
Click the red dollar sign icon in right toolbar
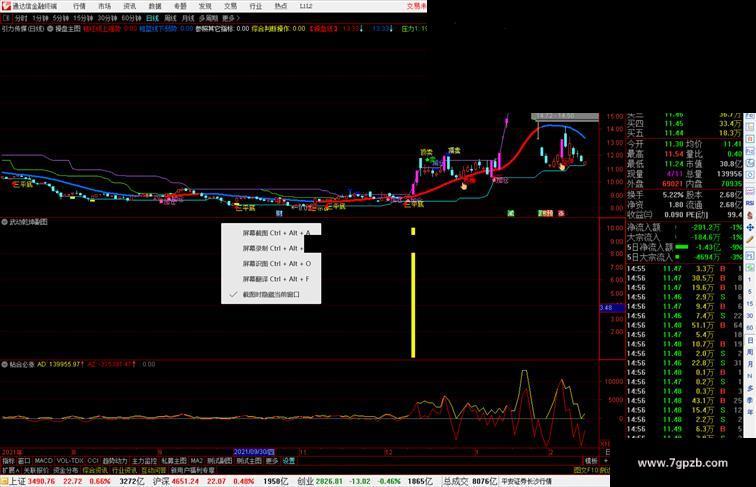point(750,216)
